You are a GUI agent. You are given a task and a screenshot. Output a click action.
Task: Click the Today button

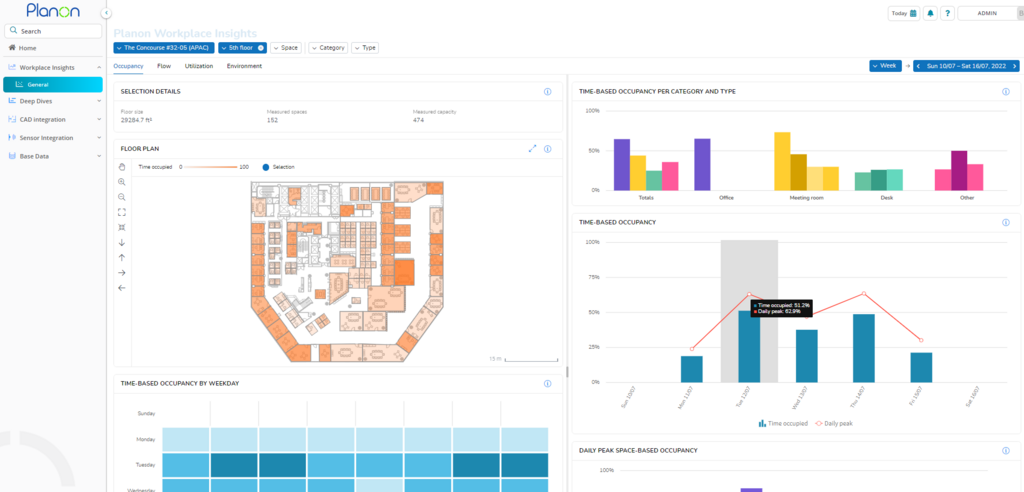(904, 13)
